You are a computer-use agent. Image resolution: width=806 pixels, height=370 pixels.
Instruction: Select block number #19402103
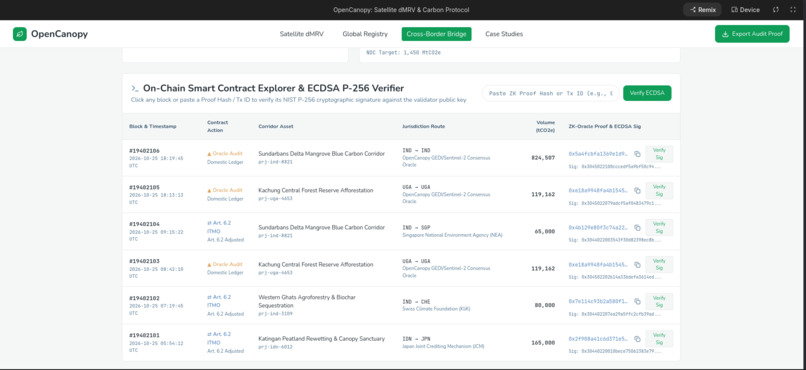(x=144, y=261)
